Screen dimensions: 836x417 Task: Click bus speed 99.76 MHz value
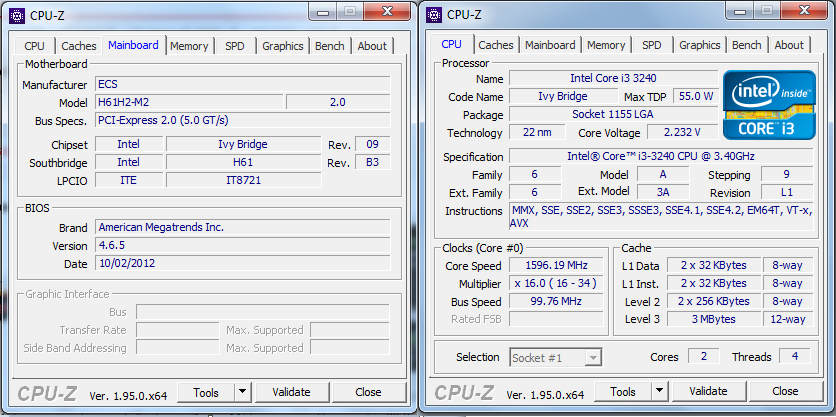pos(556,301)
